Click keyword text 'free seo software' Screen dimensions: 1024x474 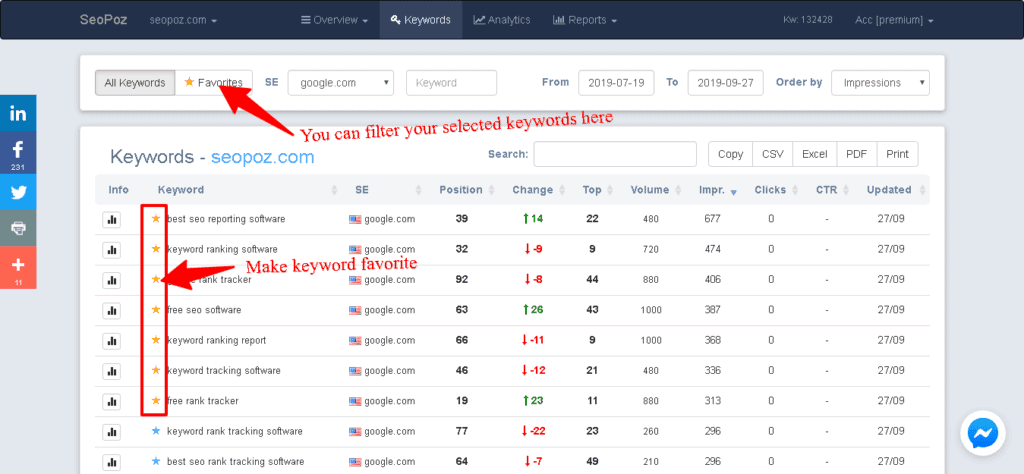point(204,310)
